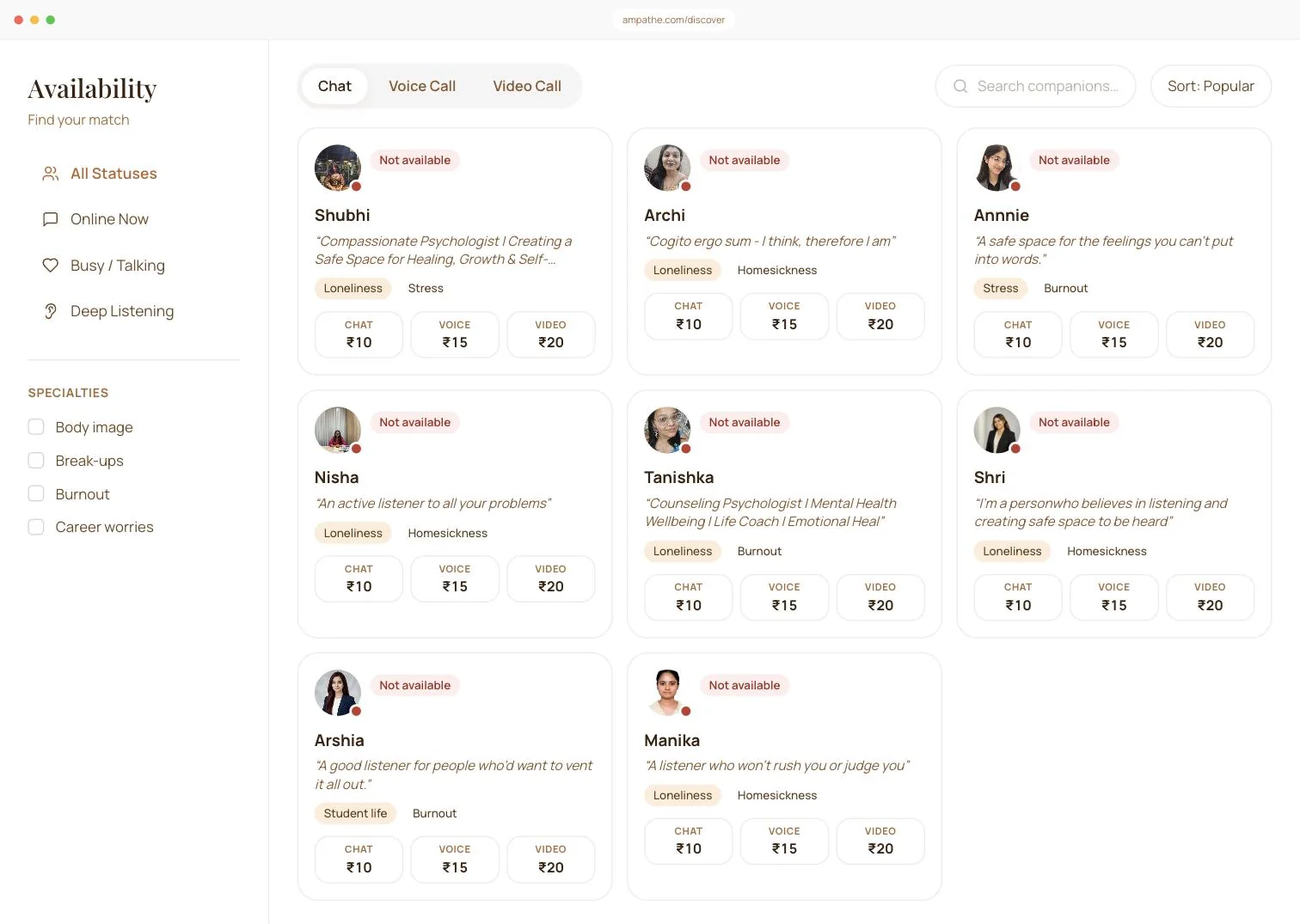
Task: Open Tanishka's name heading
Action: (x=679, y=478)
